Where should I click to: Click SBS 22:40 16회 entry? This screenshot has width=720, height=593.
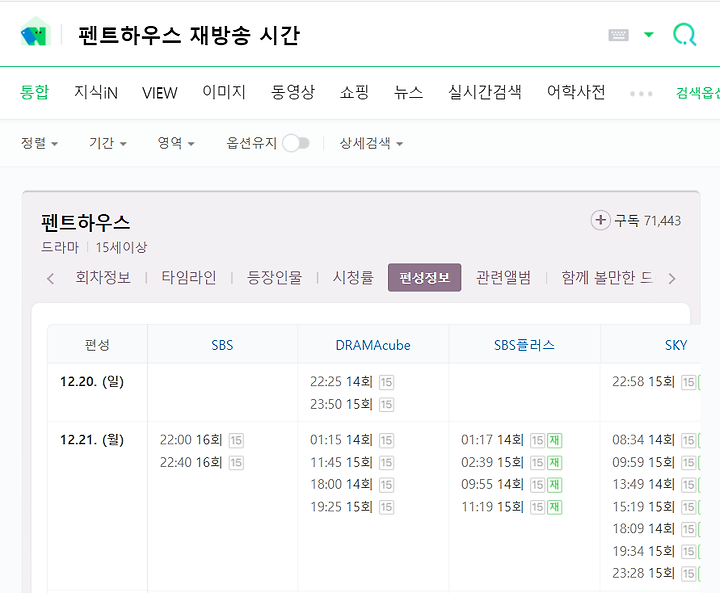191,462
